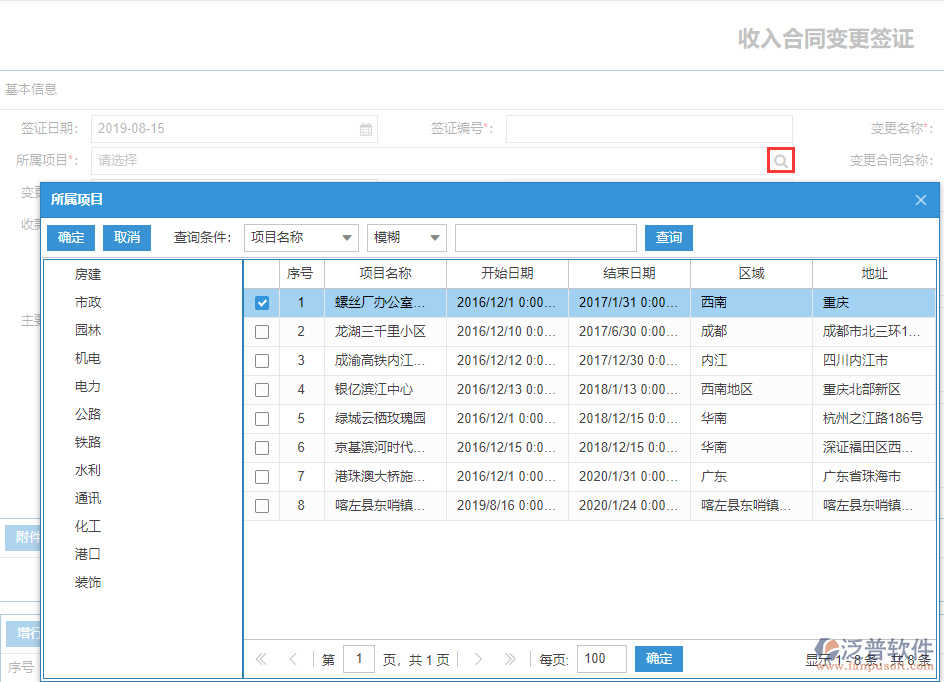Select the 铁路 category in the sidebar

(87, 441)
